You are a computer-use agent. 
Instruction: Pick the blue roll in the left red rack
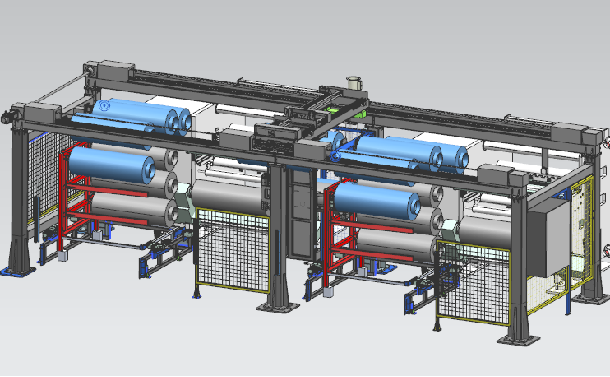click(x=112, y=165)
